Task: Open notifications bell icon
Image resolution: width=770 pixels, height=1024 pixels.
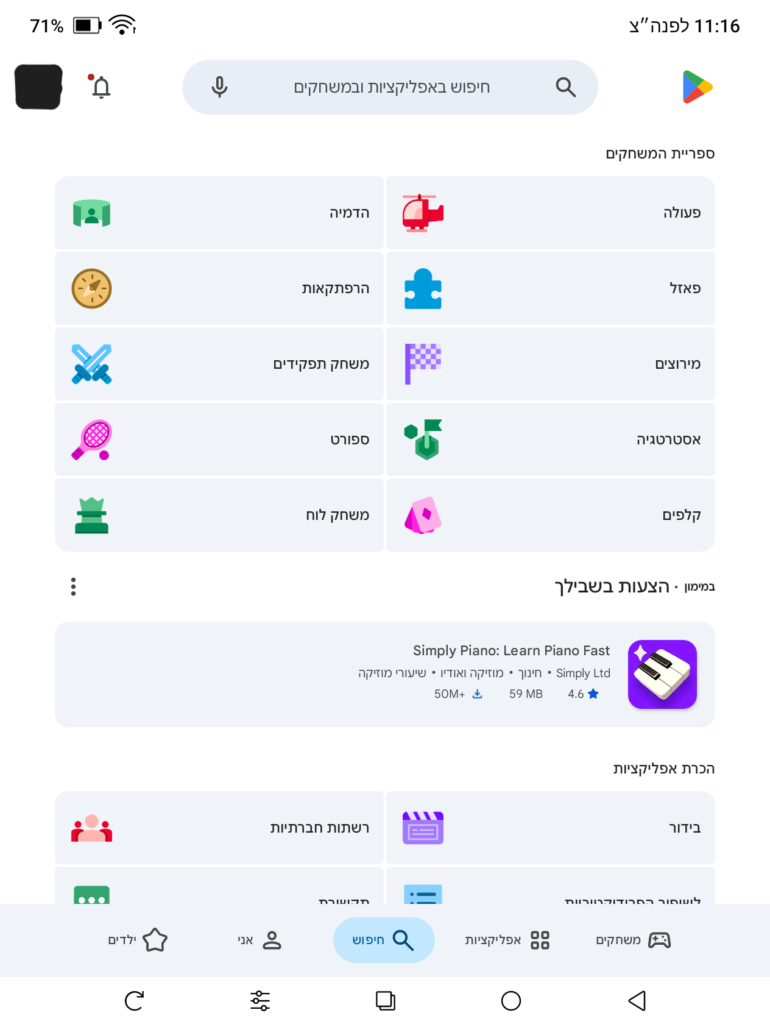Action: pos(101,87)
